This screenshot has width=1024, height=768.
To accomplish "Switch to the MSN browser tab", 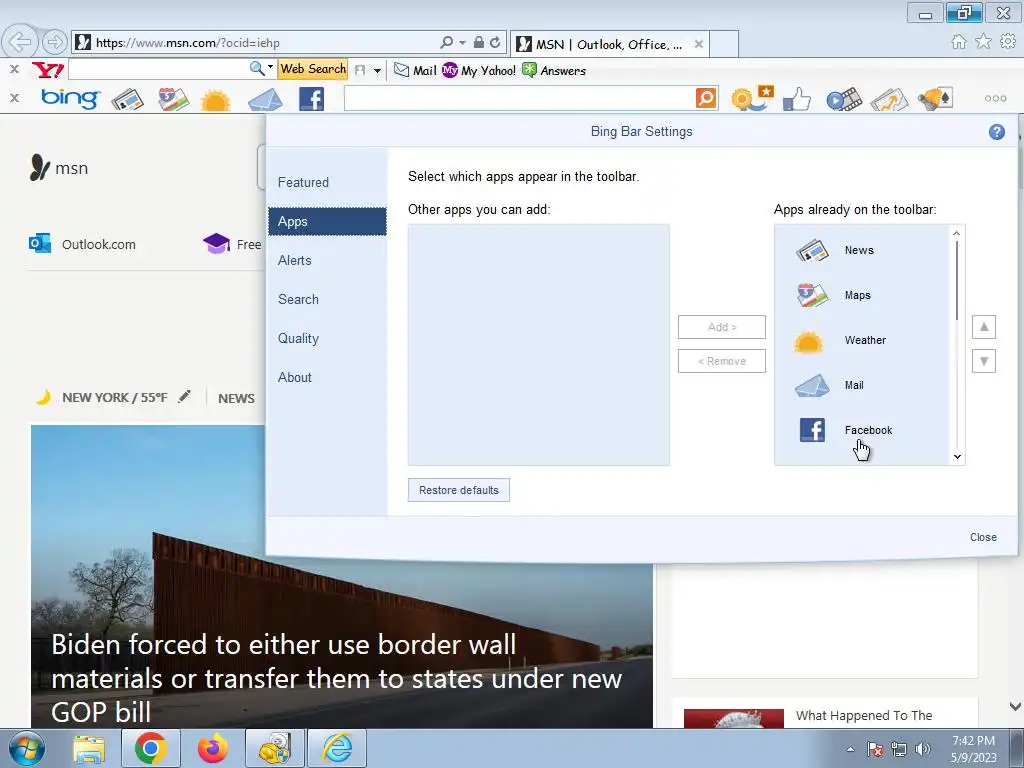I will pos(607,44).
